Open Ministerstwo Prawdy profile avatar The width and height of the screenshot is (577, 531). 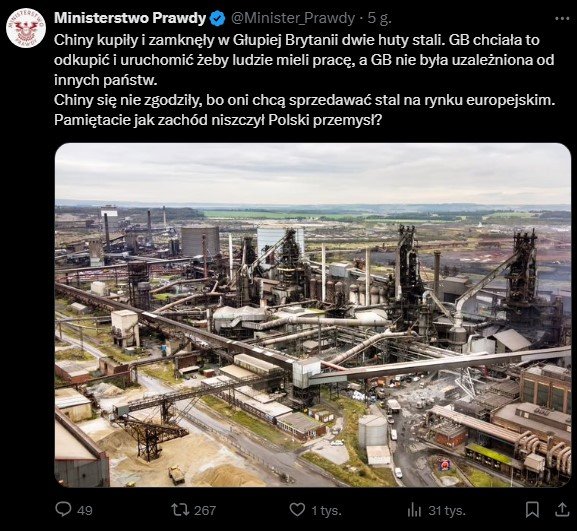(x=26, y=28)
